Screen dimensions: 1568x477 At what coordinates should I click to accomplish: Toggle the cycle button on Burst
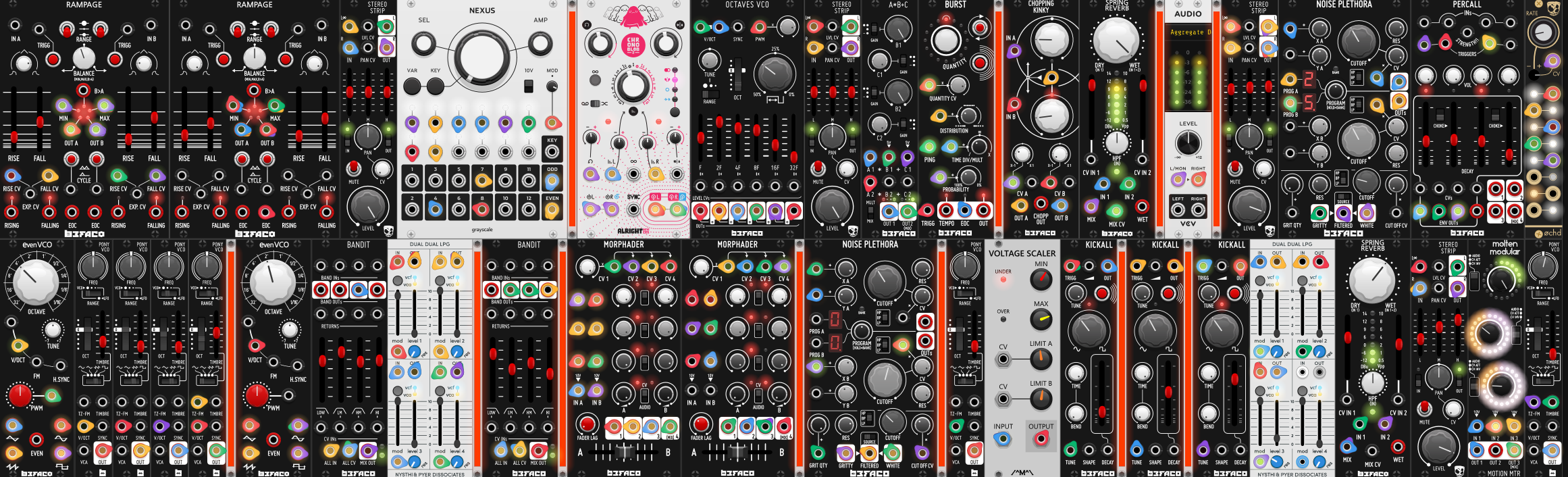click(x=980, y=27)
